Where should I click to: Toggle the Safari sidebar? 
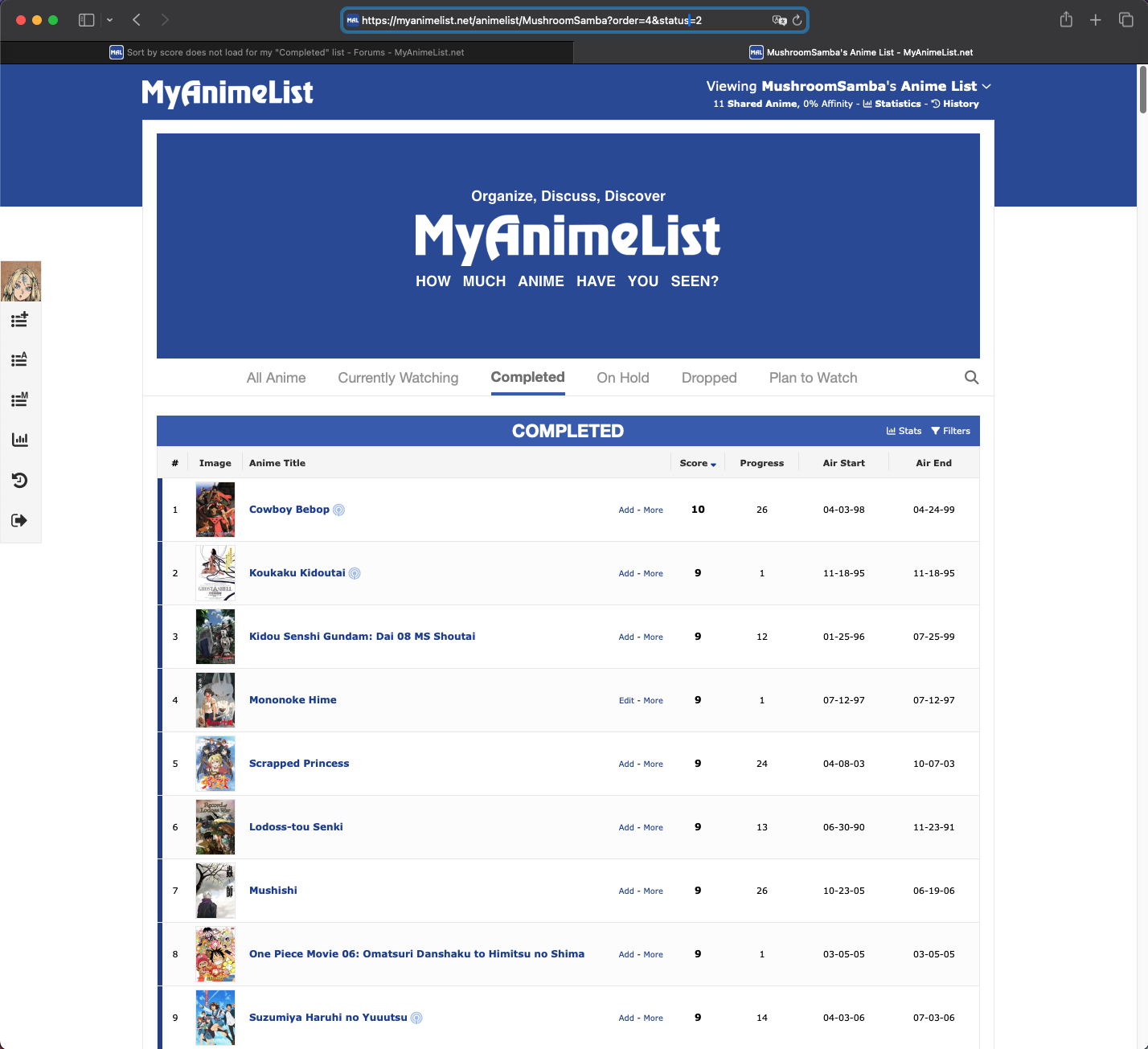86,20
